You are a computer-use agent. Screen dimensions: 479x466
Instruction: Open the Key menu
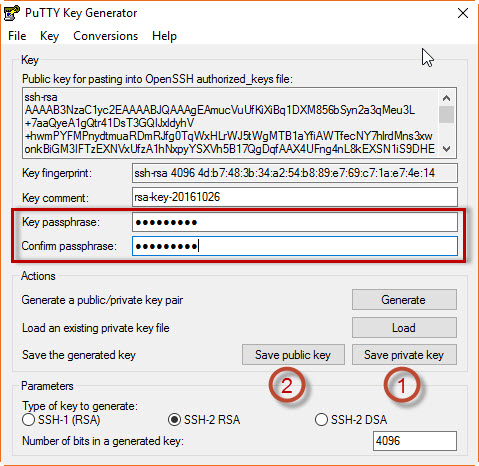click(49, 36)
